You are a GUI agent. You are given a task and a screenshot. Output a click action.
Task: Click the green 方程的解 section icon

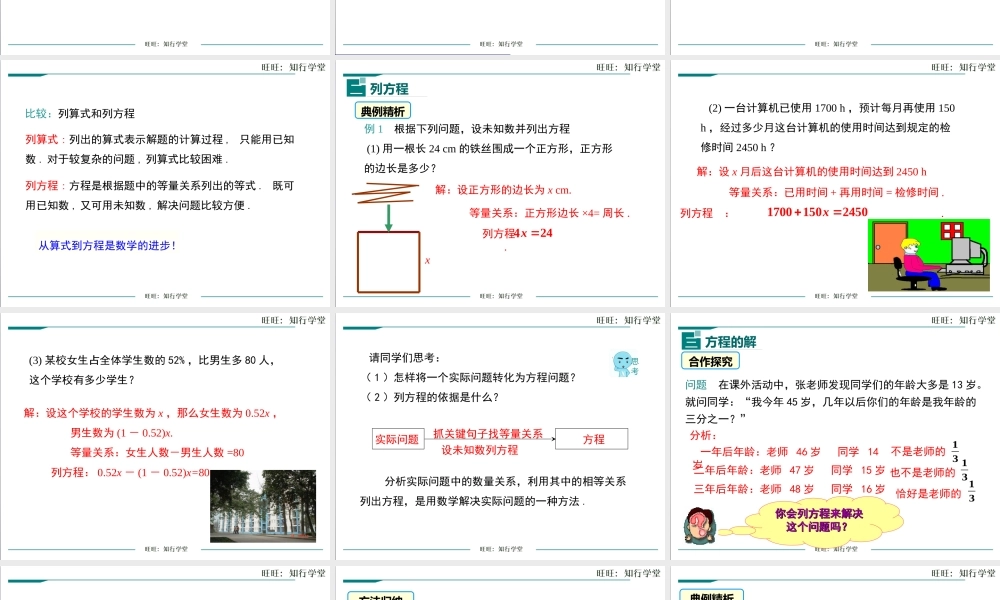coord(691,340)
